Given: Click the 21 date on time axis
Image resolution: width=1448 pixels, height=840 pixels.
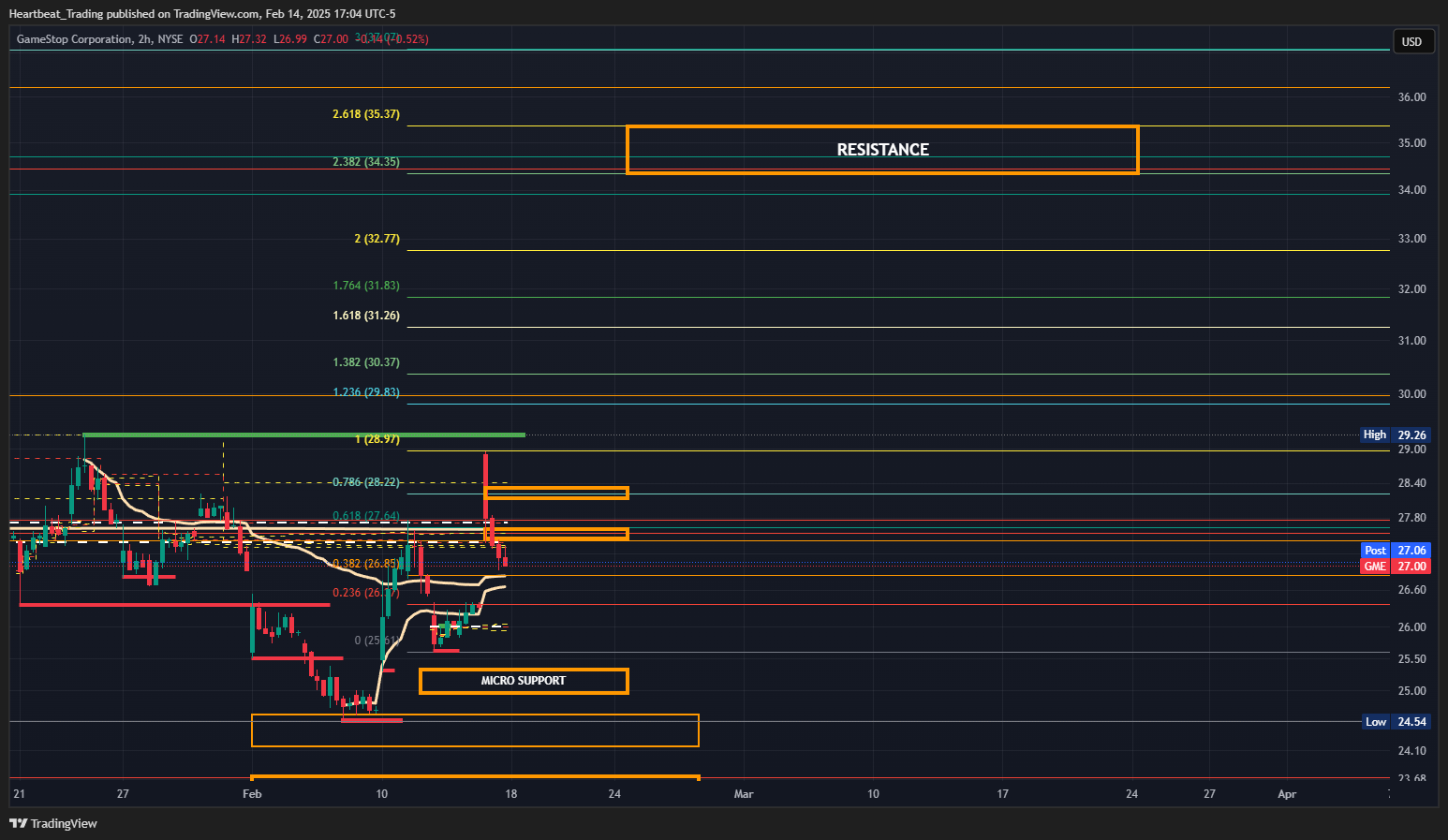Looking at the screenshot, I should [x=19, y=794].
